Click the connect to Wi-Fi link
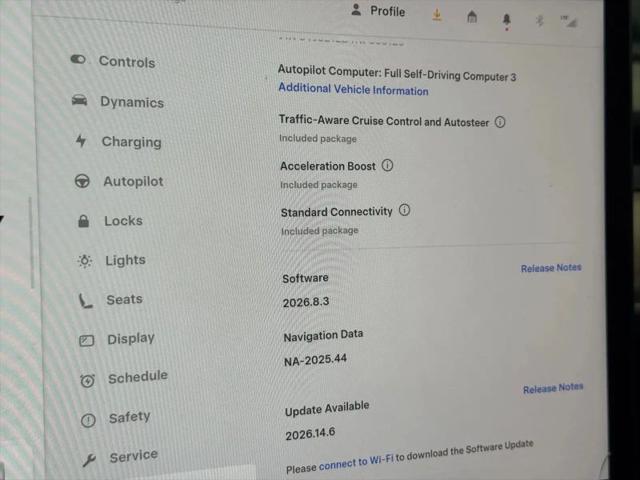 pos(356,463)
